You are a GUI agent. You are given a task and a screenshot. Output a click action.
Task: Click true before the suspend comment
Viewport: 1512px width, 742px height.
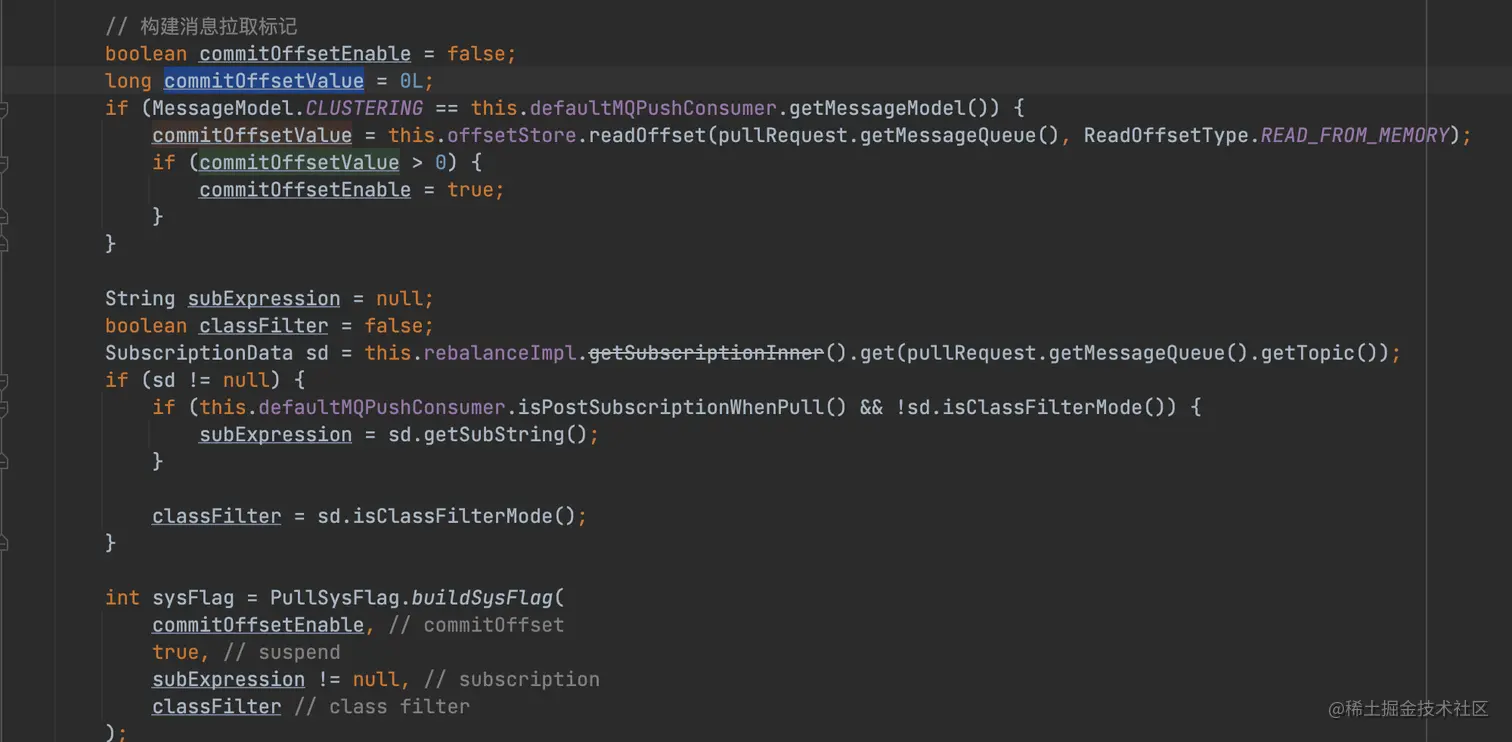[x=176, y=652]
